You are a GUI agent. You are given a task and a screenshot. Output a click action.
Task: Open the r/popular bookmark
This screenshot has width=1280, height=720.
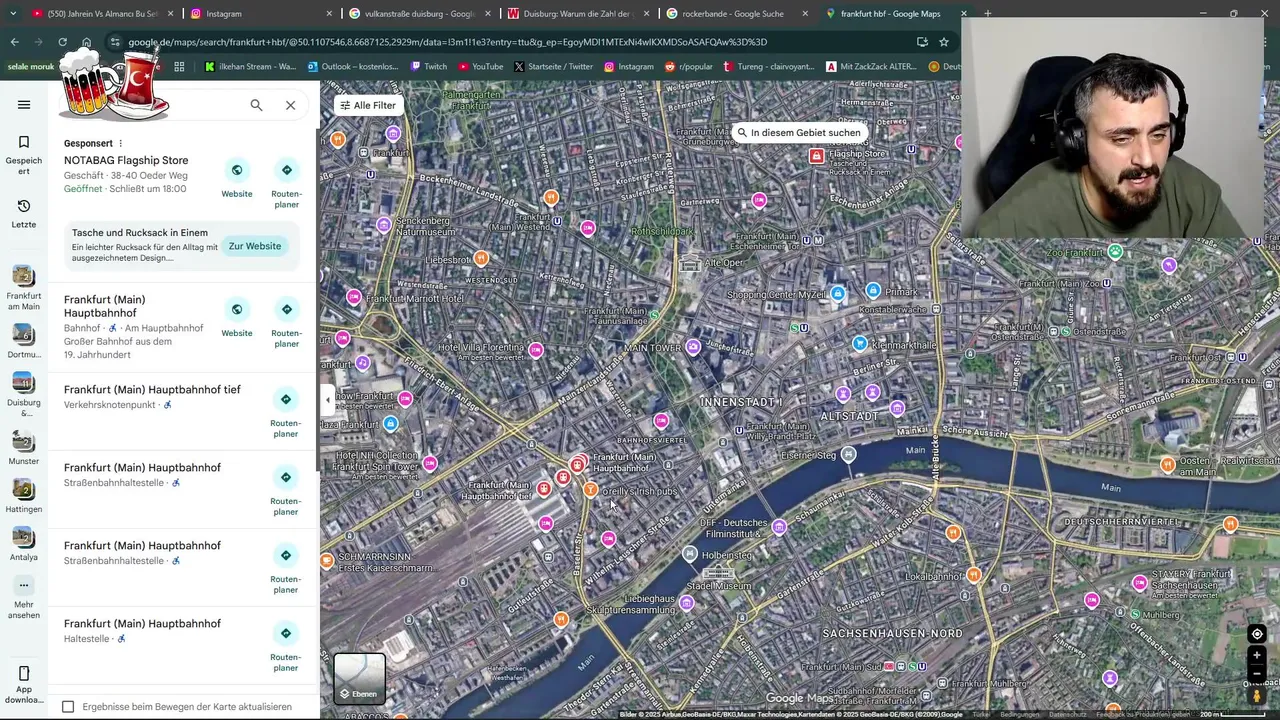(x=691, y=67)
